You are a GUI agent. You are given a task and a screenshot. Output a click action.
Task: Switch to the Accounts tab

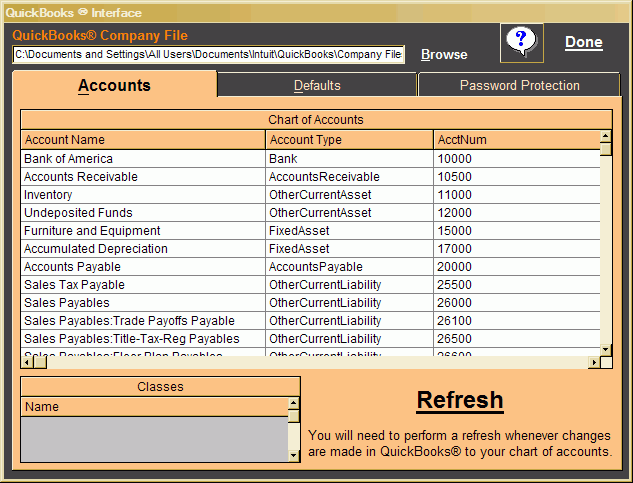[115, 85]
